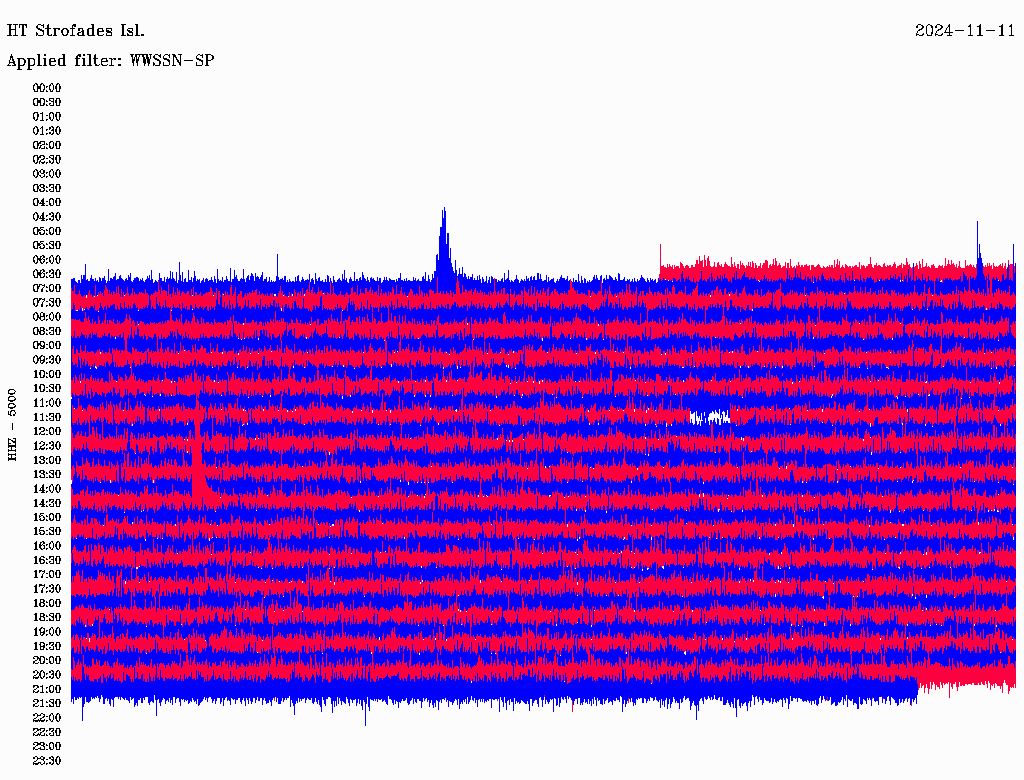Select the 12:00 time label

click(x=47, y=431)
